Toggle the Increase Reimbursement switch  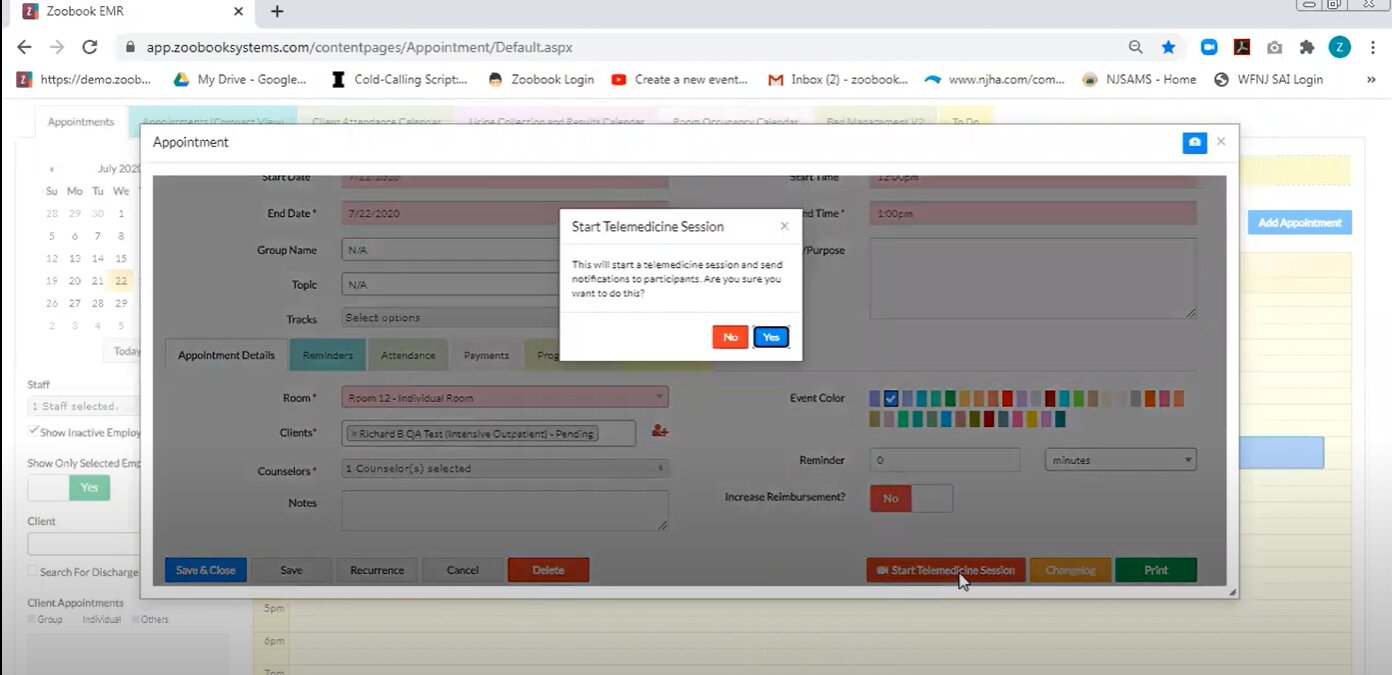coord(911,498)
